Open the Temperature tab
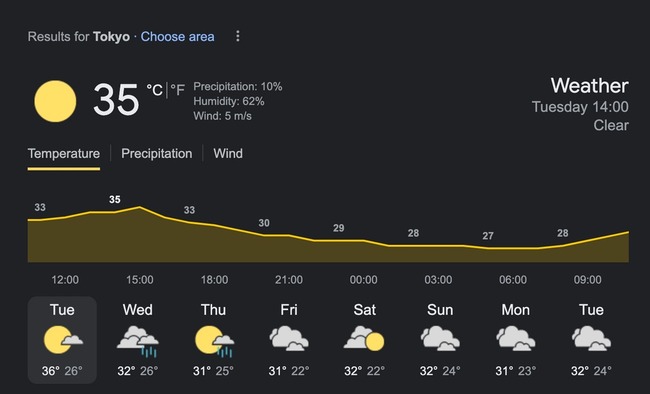 (64, 154)
